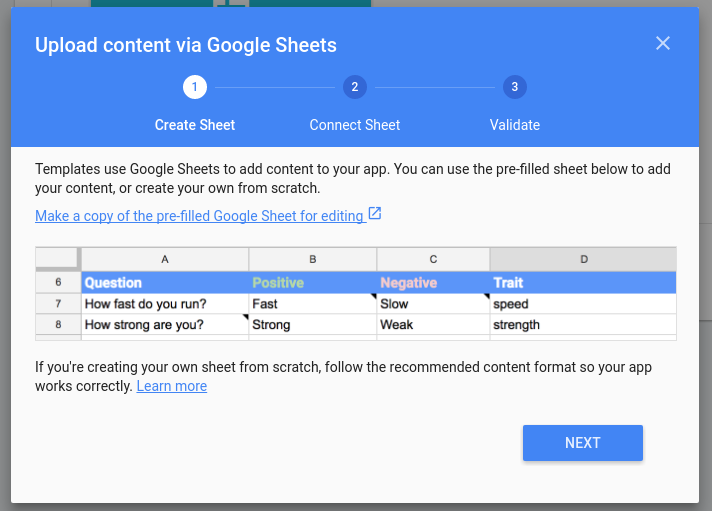Select column A header in sheet preview
This screenshot has height=511, width=712.
(165, 259)
